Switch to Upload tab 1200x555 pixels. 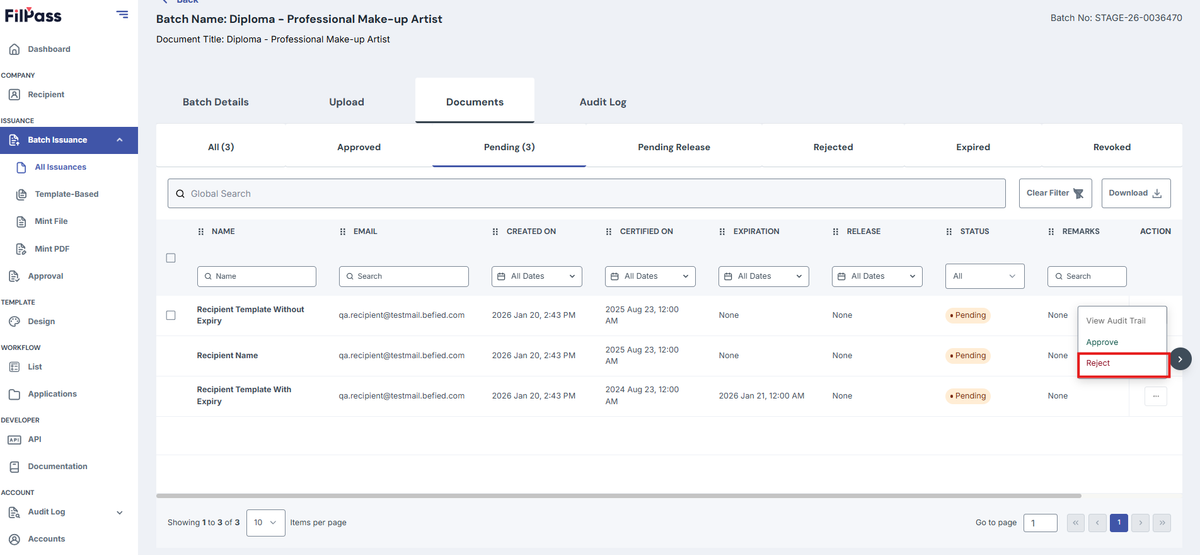[346, 102]
